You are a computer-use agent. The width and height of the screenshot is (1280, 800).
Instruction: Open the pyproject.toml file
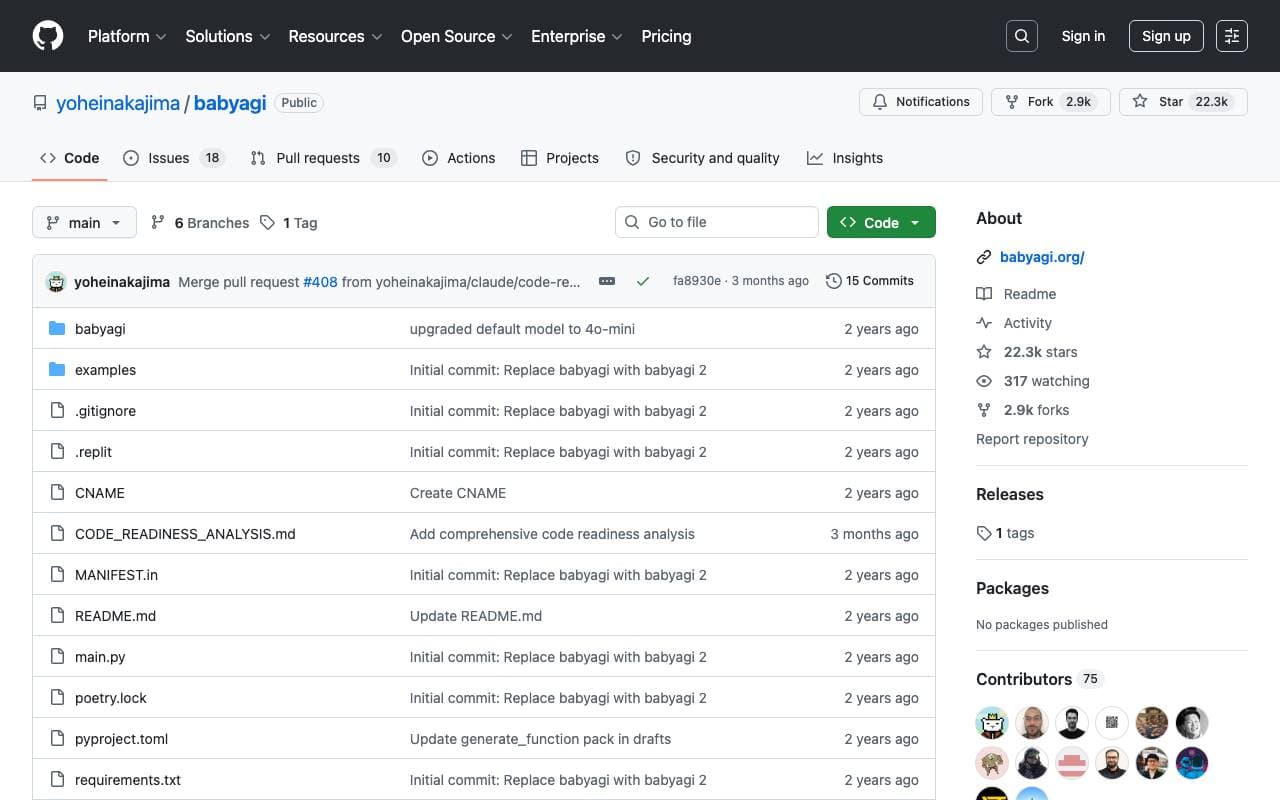(x=121, y=739)
